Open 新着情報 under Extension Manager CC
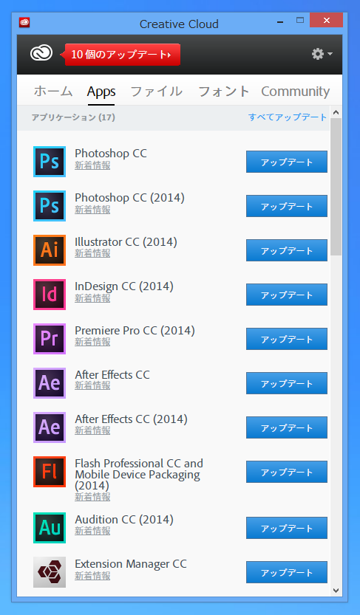This screenshot has width=360, height=615. click(x=93, y=576)
